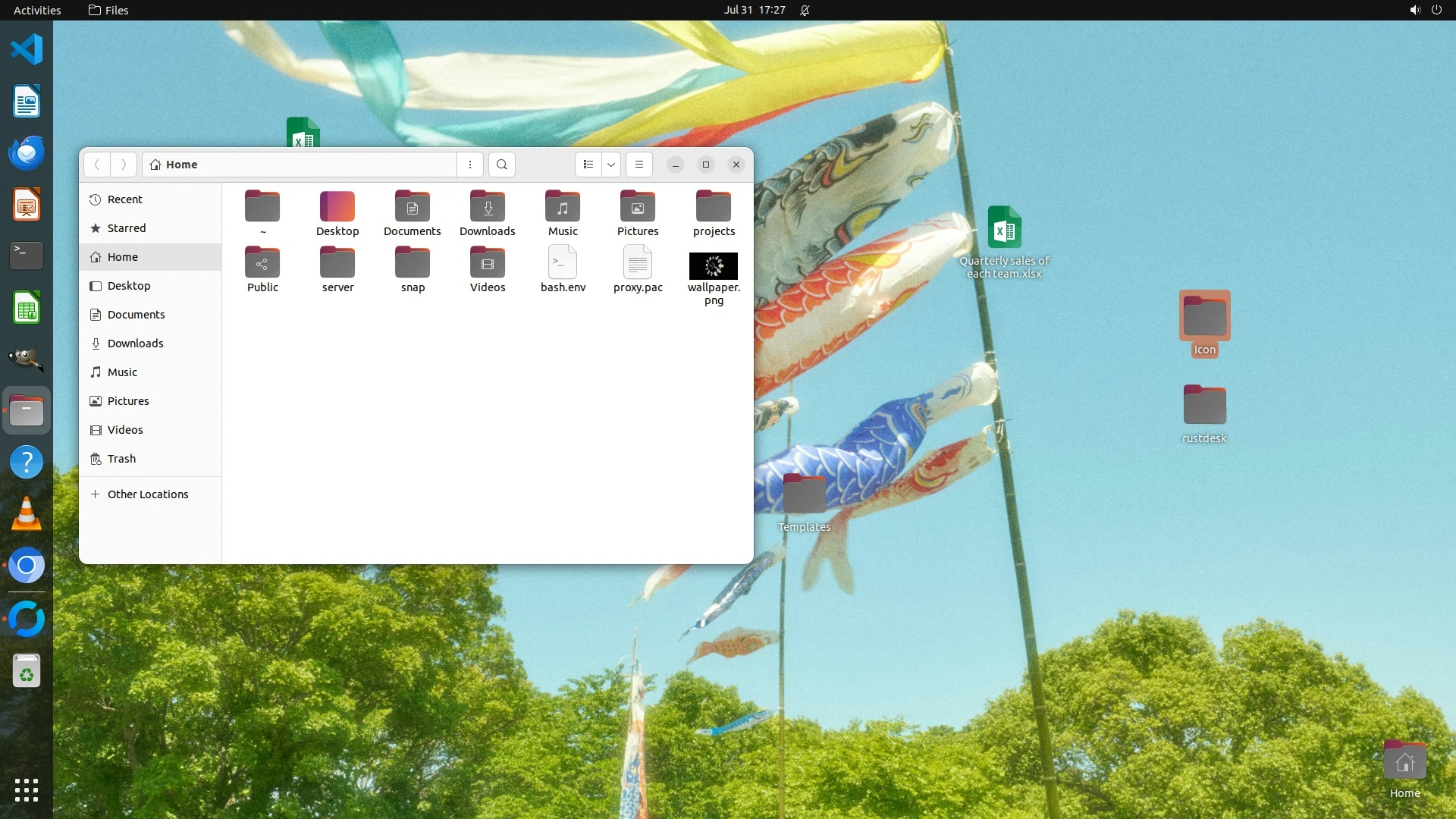Select the projects folder icon
Viewport: 1456px width, 819px height.
click(714, 207)
